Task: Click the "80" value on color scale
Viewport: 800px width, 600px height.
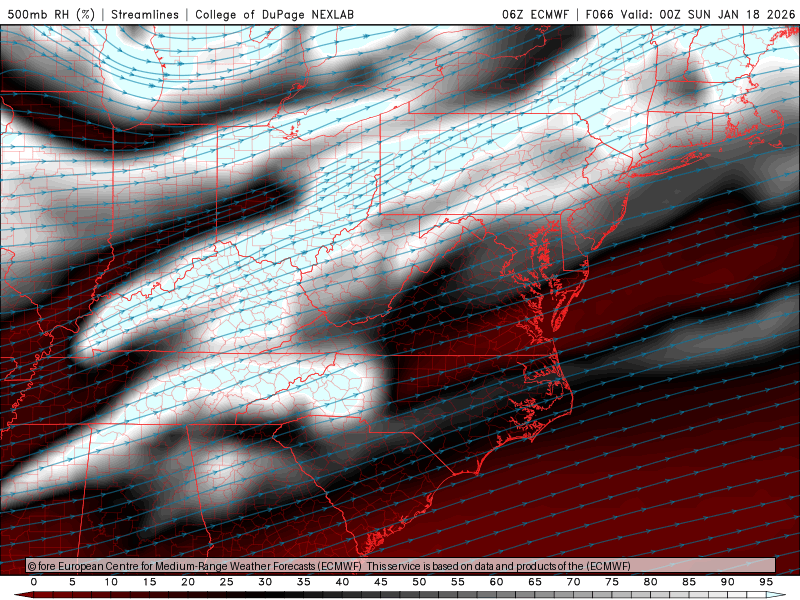Action: (651, 582)
